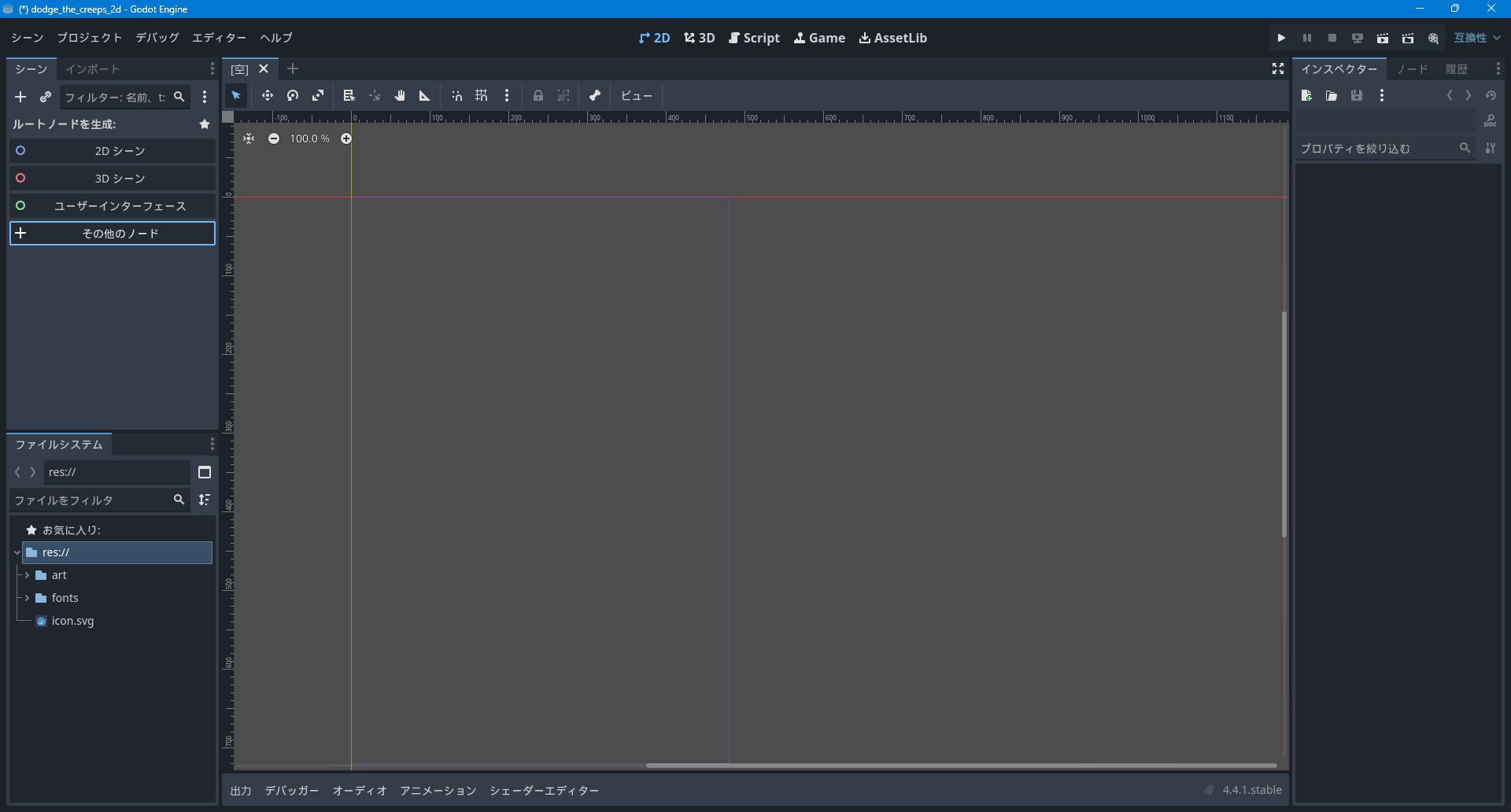Image resolution: width=1511 pixels, height=812 pixels.
Task: Switch to the 履歴 tab
Action: coord(1457,69)
